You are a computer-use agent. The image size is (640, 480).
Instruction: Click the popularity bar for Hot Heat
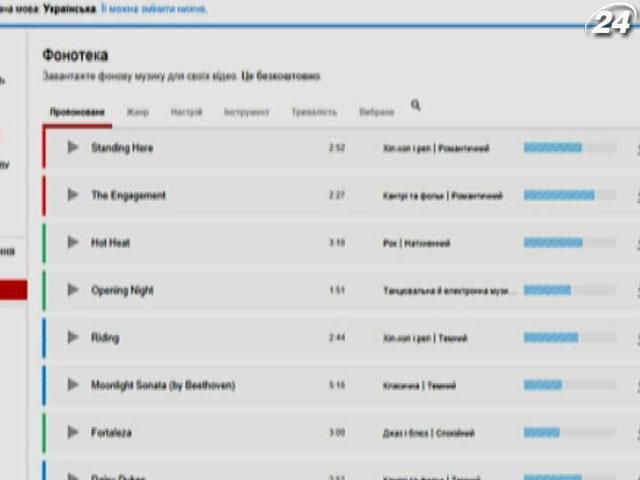point(570,243)
